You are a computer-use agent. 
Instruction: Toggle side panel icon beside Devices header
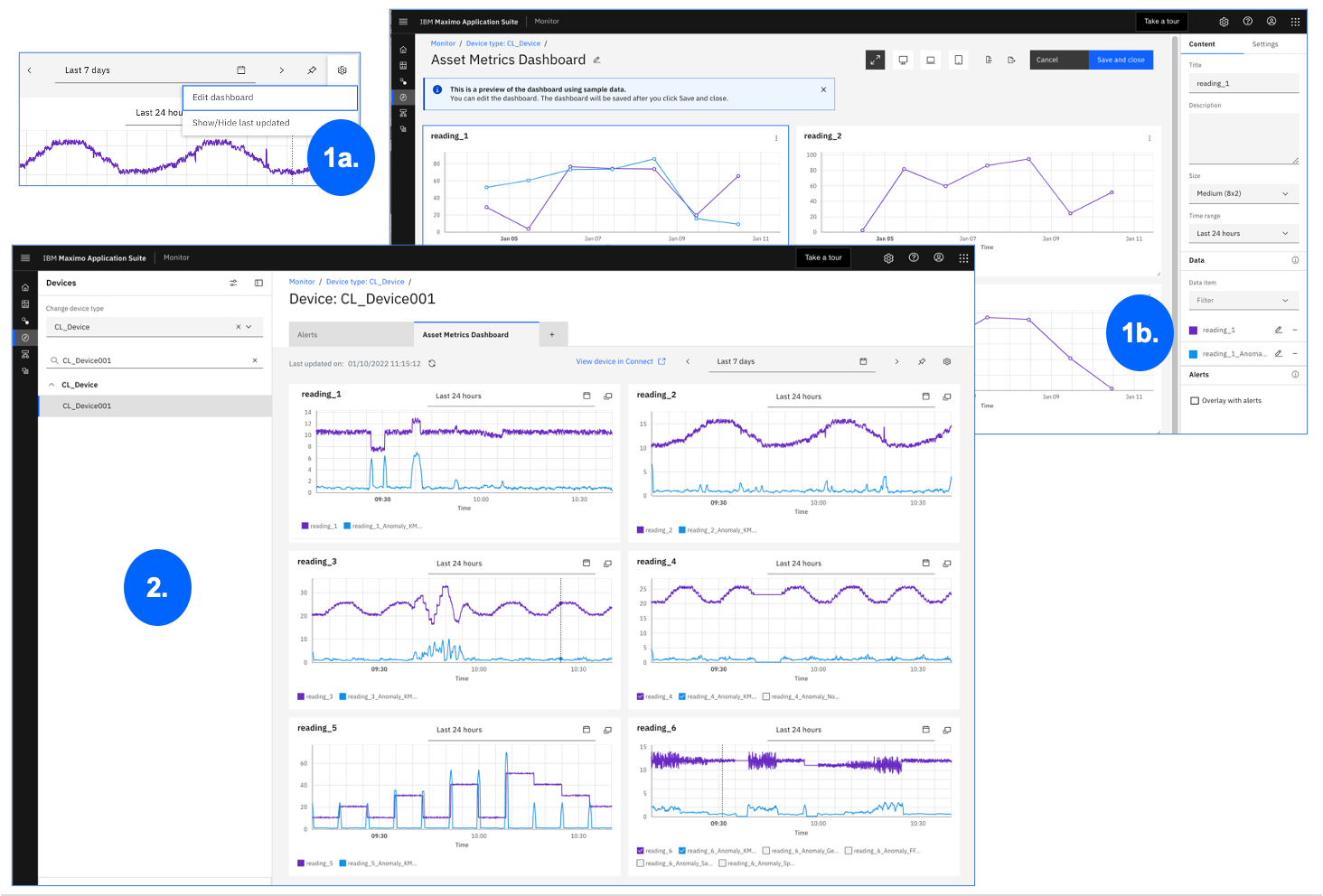pos(258,283)
